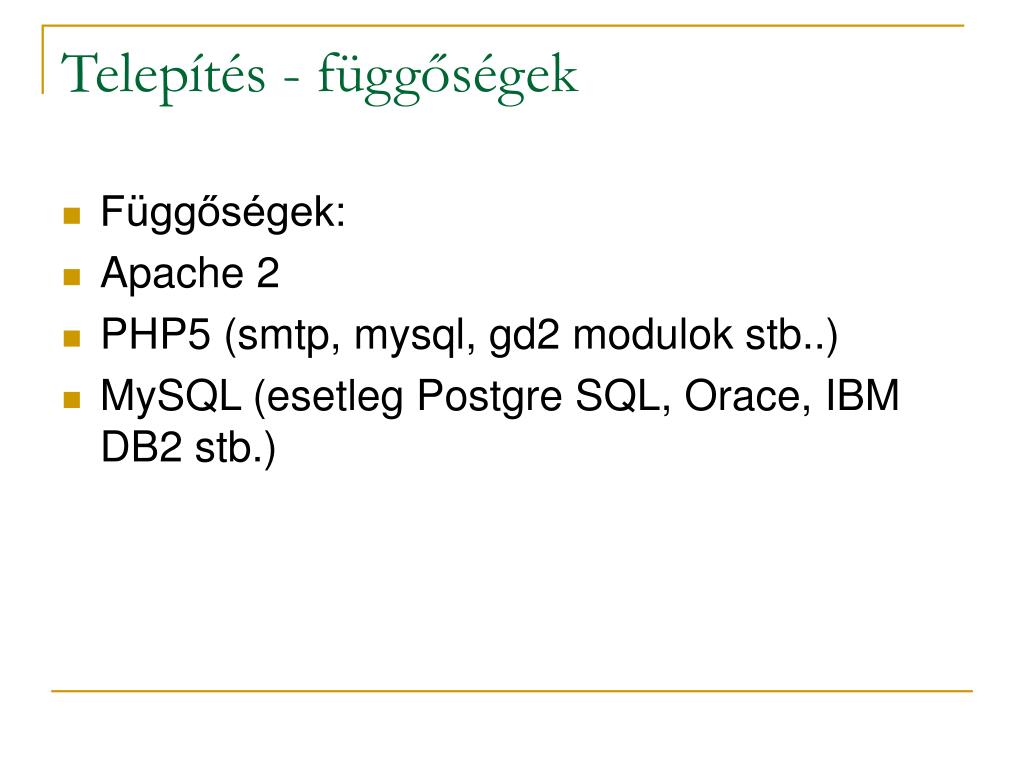Select the word gd2 in PHP5 line
Image resolution: width=1024 pixels, height=768 pixels.
coord(524,336)
